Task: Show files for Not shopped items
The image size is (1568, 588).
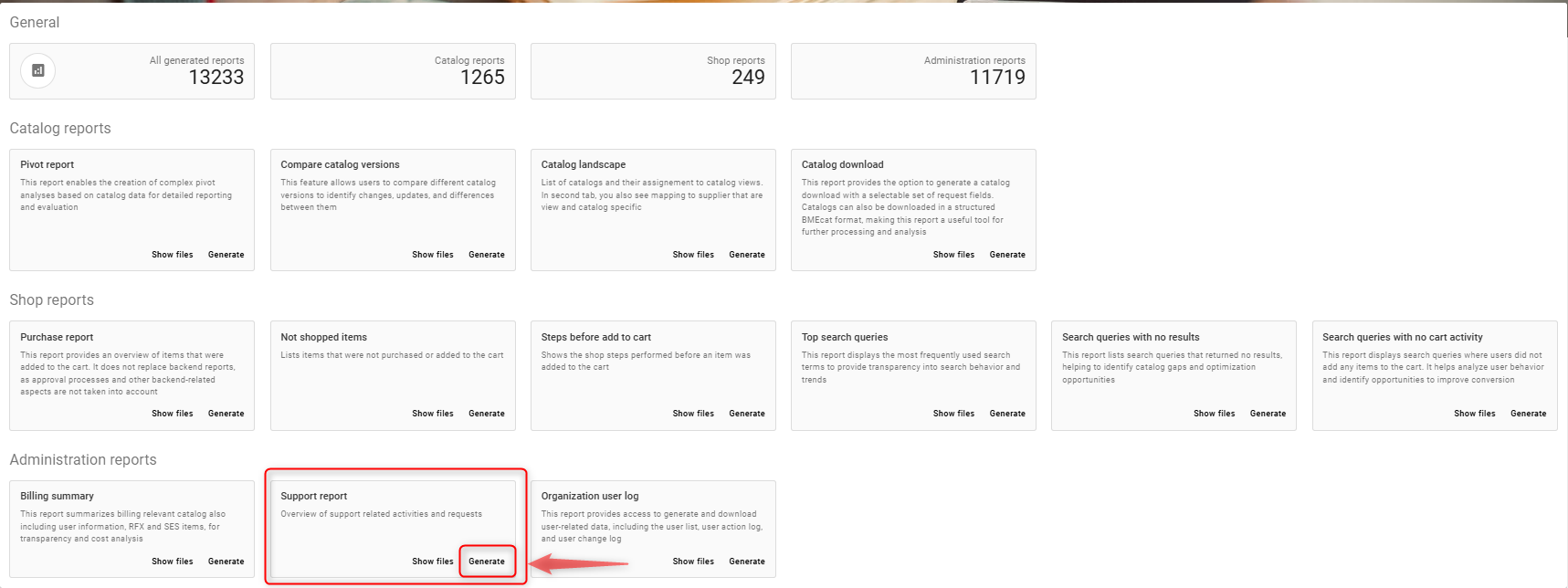Action: tap(432, 414)
